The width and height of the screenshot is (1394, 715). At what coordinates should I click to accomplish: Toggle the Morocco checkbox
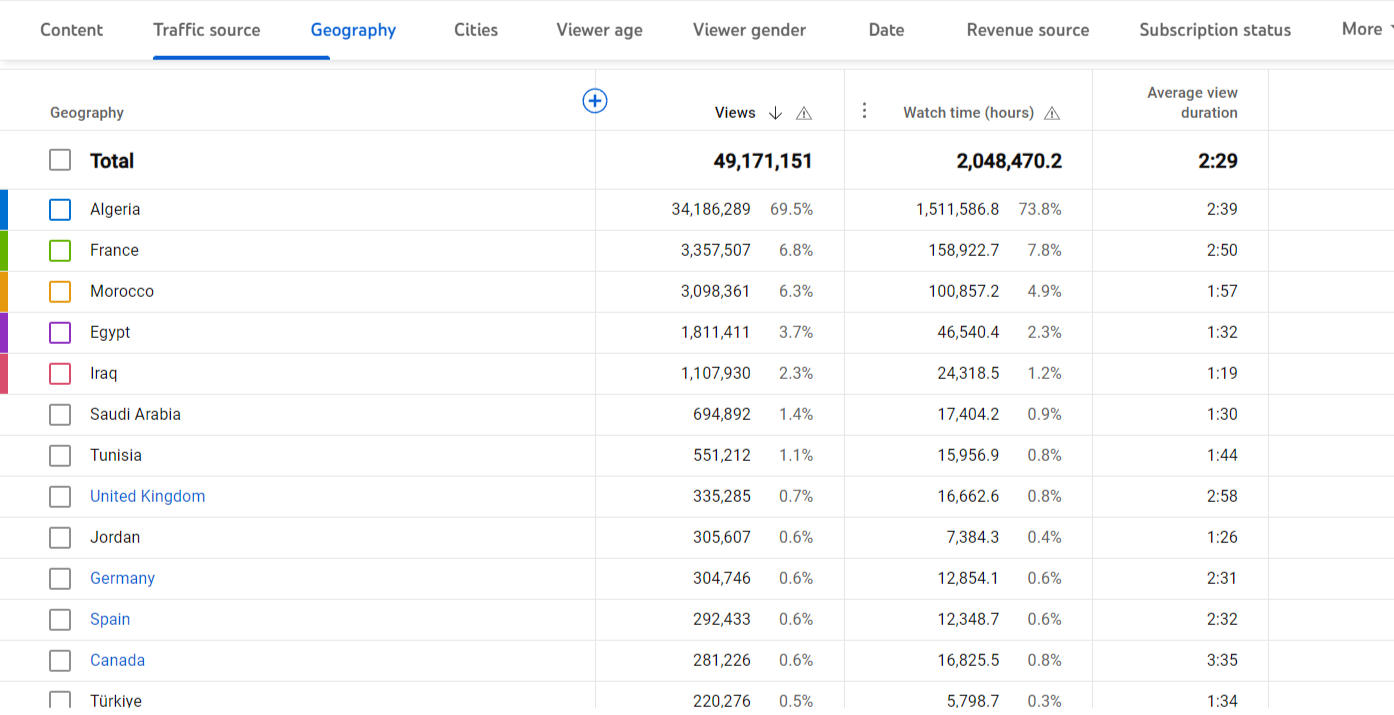click(x=60, y=291)
